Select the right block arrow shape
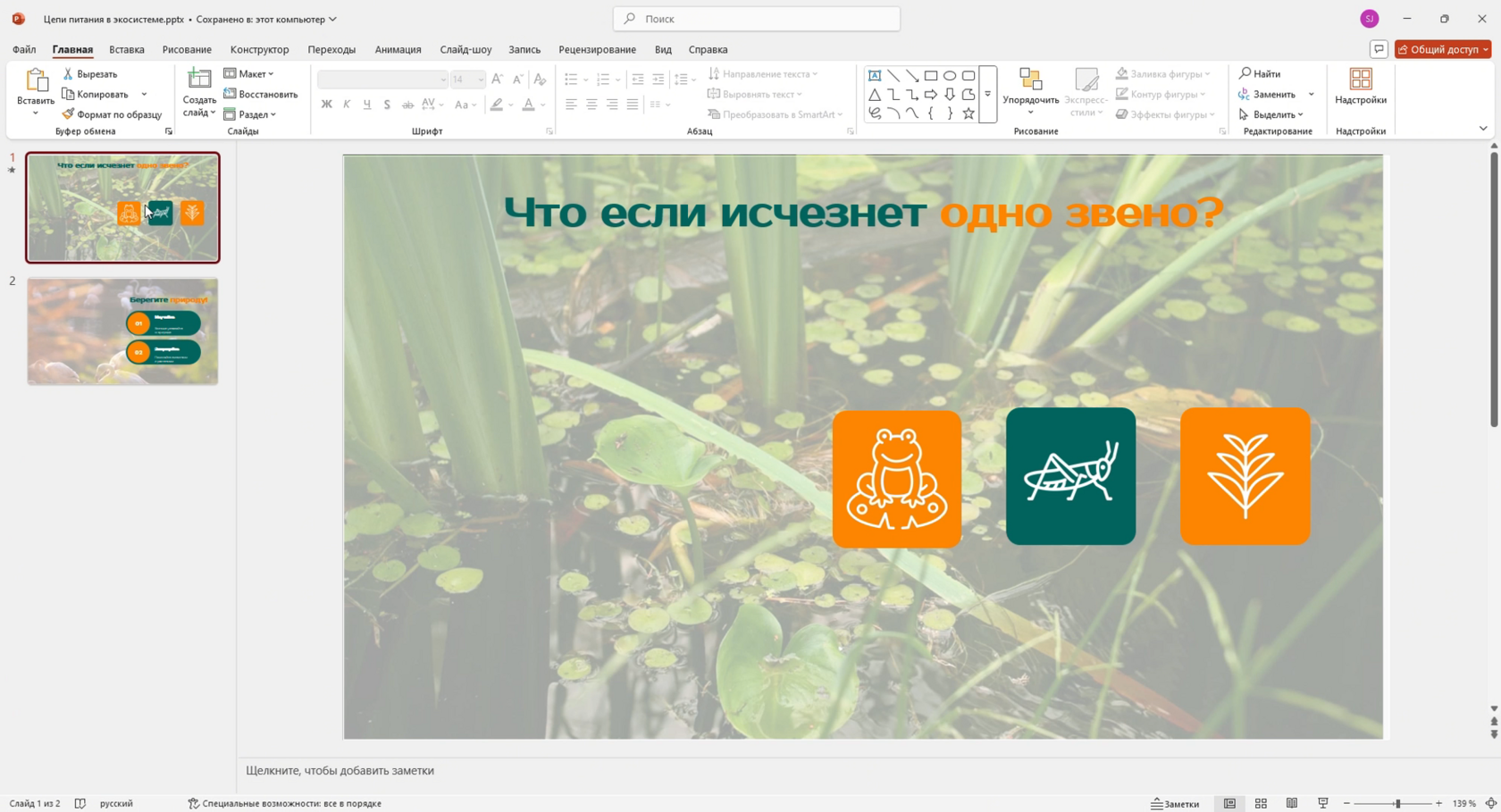The height and width of the screenshot is (812, 1501). click(x=931, y=95)
